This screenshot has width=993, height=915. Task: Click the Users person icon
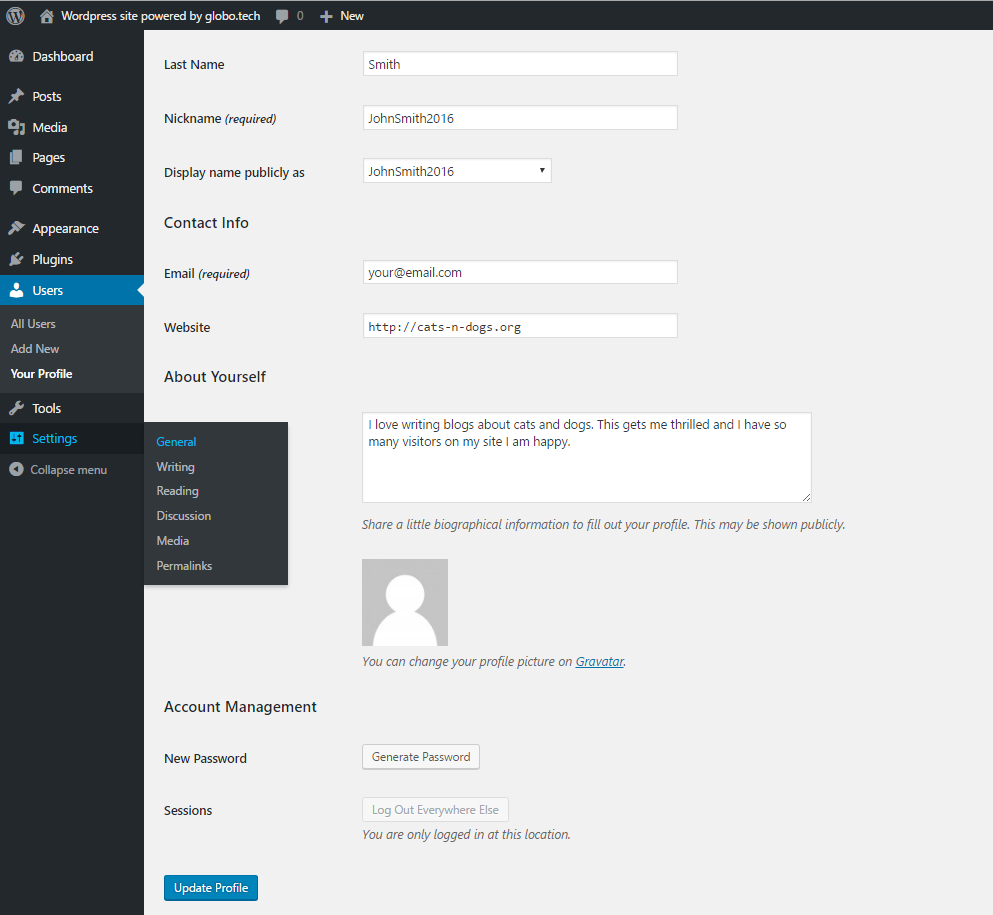[x=16, y=290]
